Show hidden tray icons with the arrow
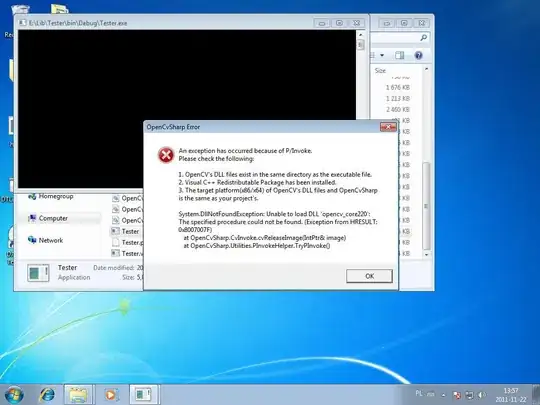 pyautogui.click(x=444, y=395)
